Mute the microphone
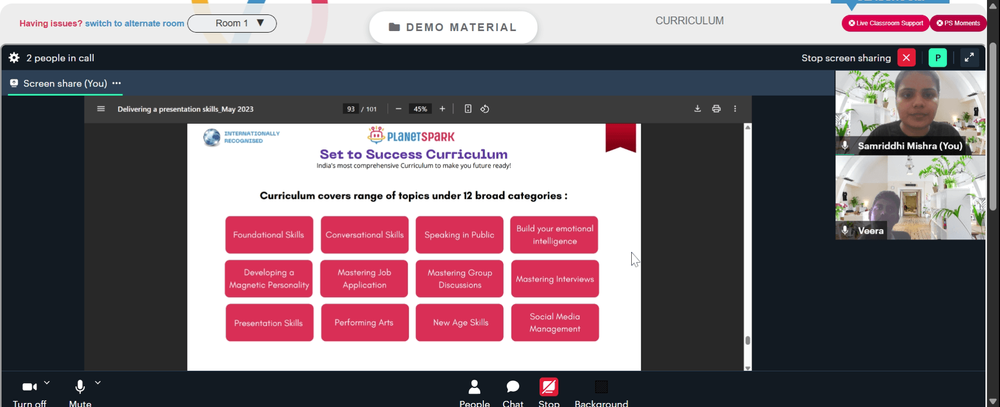The height and width of the screenshot is (407, 1000). (x=80, y=388)
